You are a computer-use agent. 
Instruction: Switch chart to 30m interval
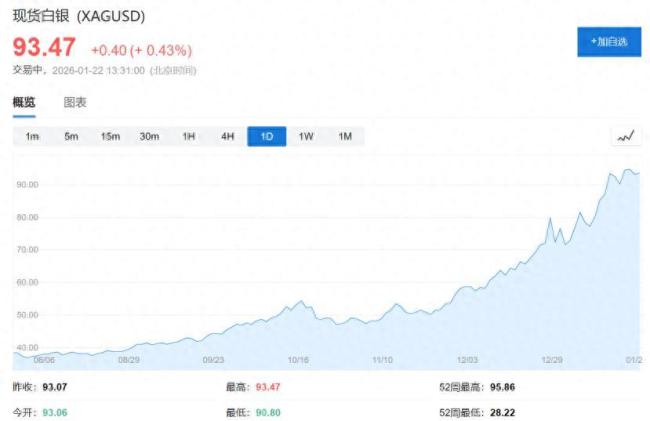[x=149, y=137]
